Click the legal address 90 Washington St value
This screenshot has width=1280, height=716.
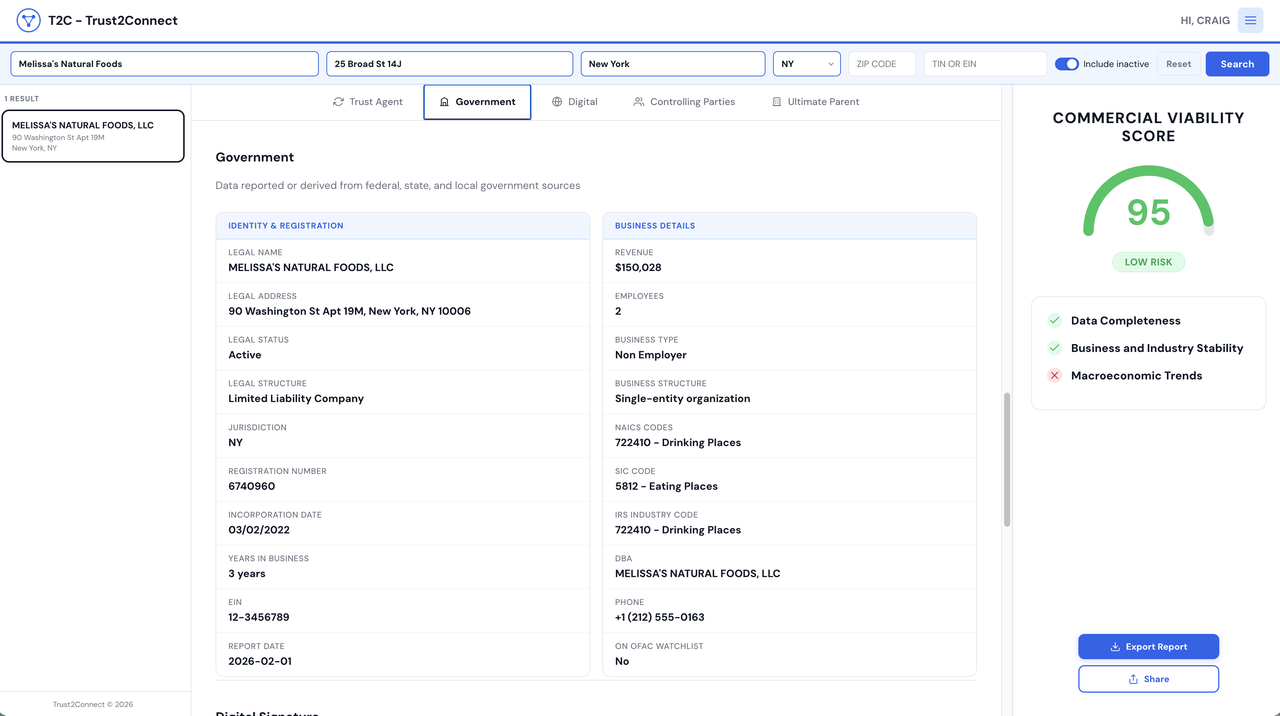coord(350,312)
